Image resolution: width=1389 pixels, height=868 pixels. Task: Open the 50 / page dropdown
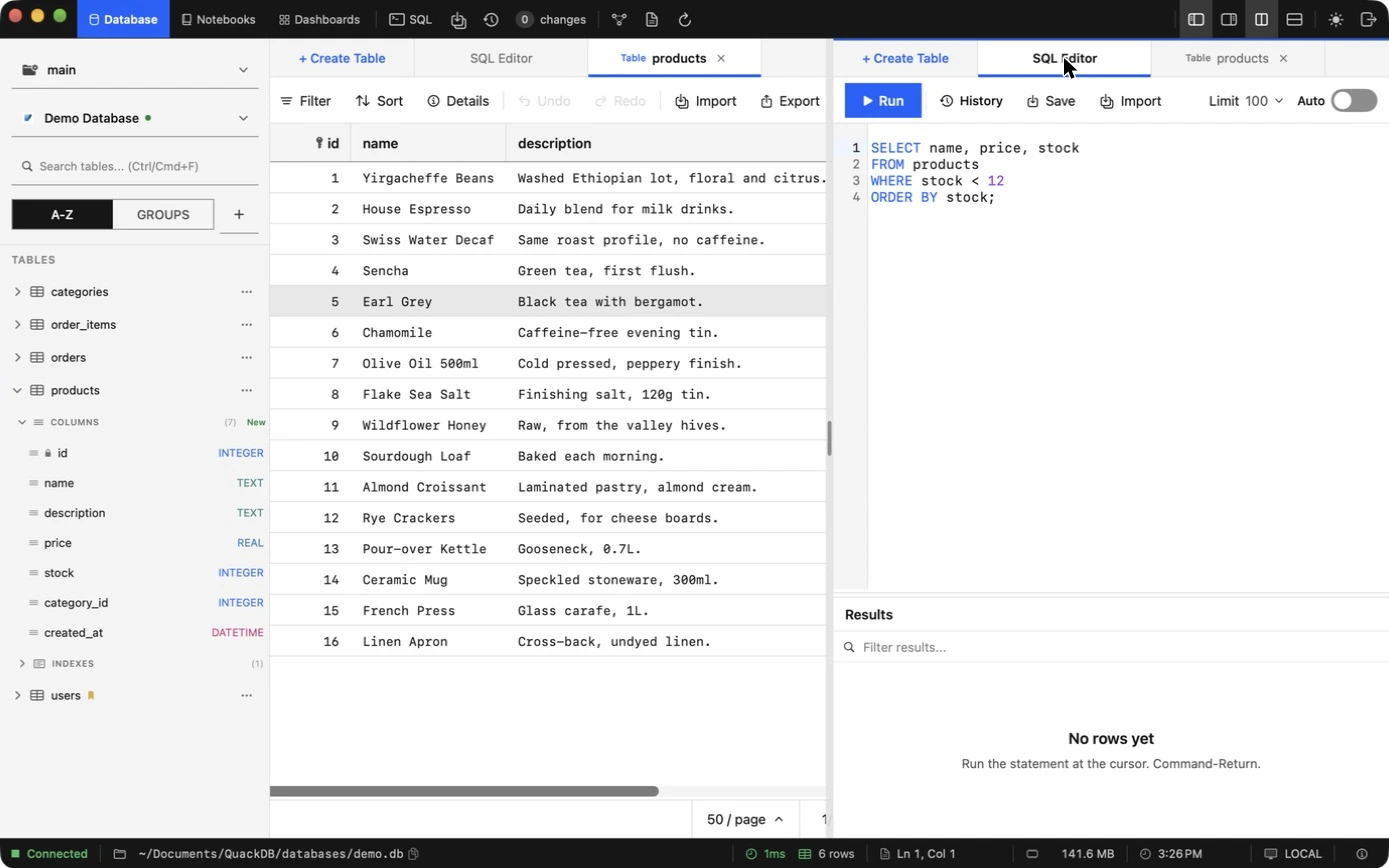click(x=745, y=819)
